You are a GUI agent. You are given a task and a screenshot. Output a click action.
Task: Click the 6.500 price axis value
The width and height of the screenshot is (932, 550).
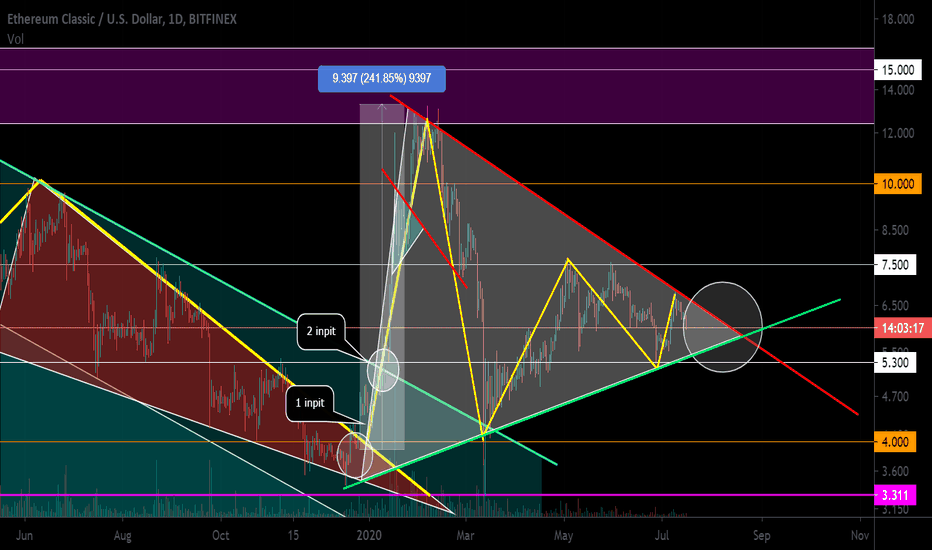[895, 306]
